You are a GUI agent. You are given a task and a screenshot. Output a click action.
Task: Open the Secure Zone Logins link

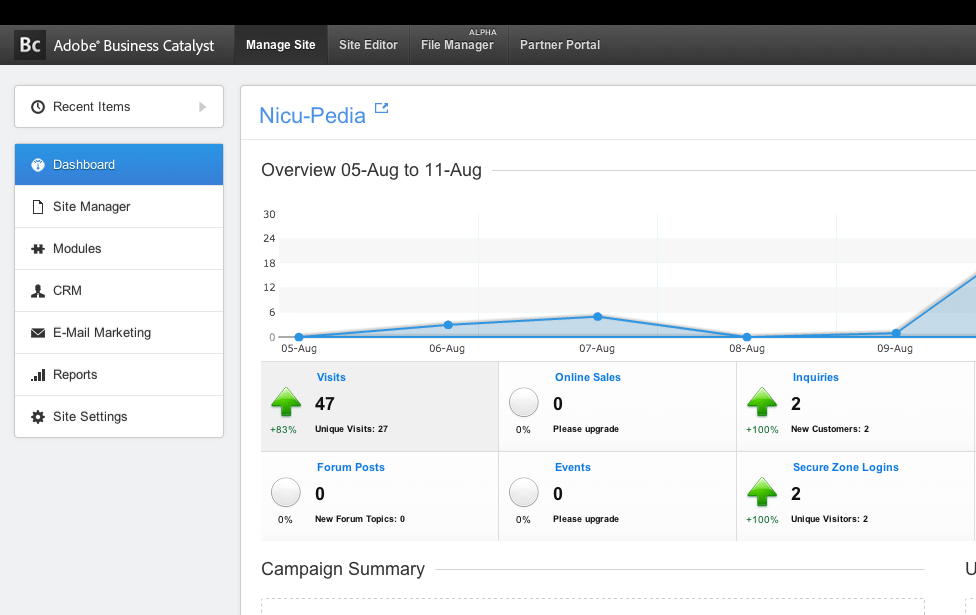[845, 467]
